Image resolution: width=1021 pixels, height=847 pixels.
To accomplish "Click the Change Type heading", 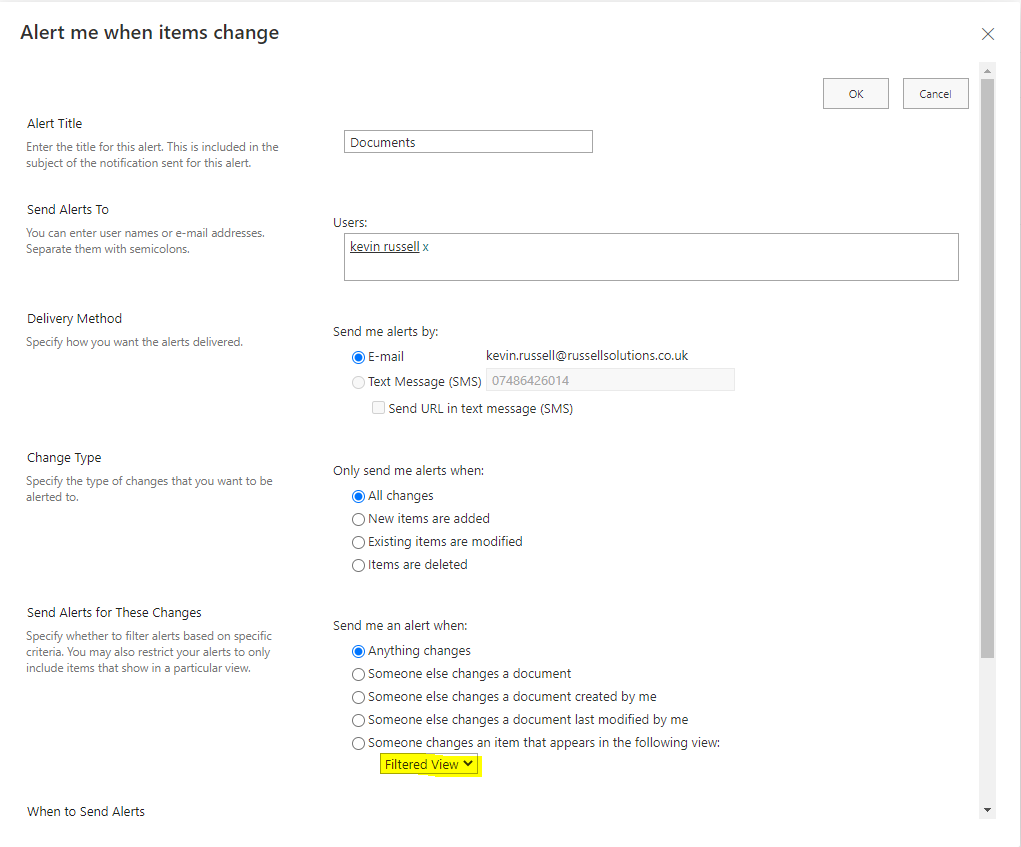I will 64,458.
